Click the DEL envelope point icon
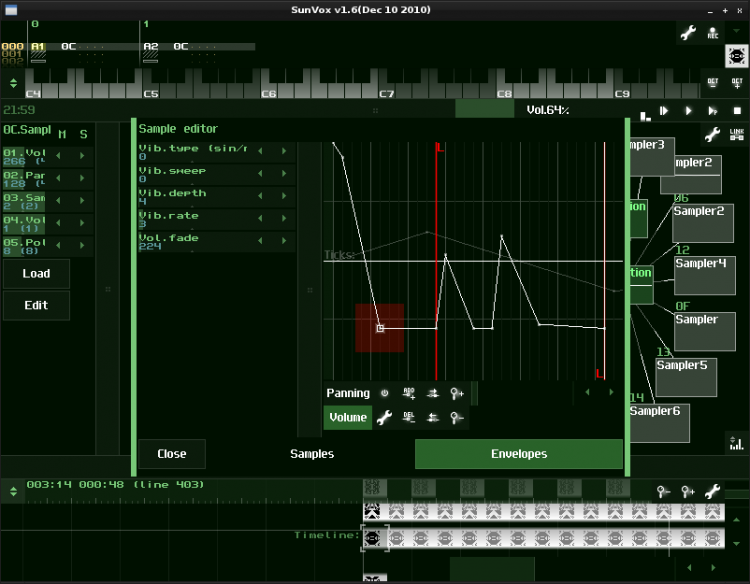 (409, 418)
